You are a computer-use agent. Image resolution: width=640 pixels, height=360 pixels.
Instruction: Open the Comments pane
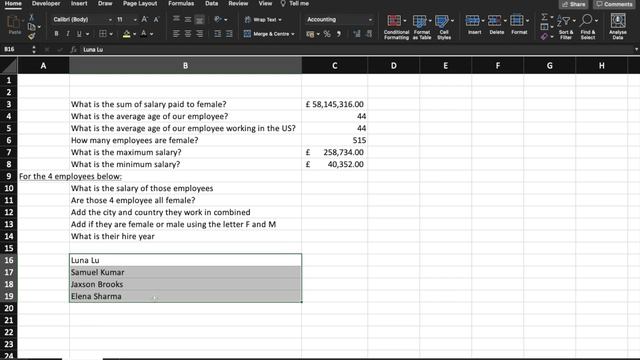(x=613, y=4)
